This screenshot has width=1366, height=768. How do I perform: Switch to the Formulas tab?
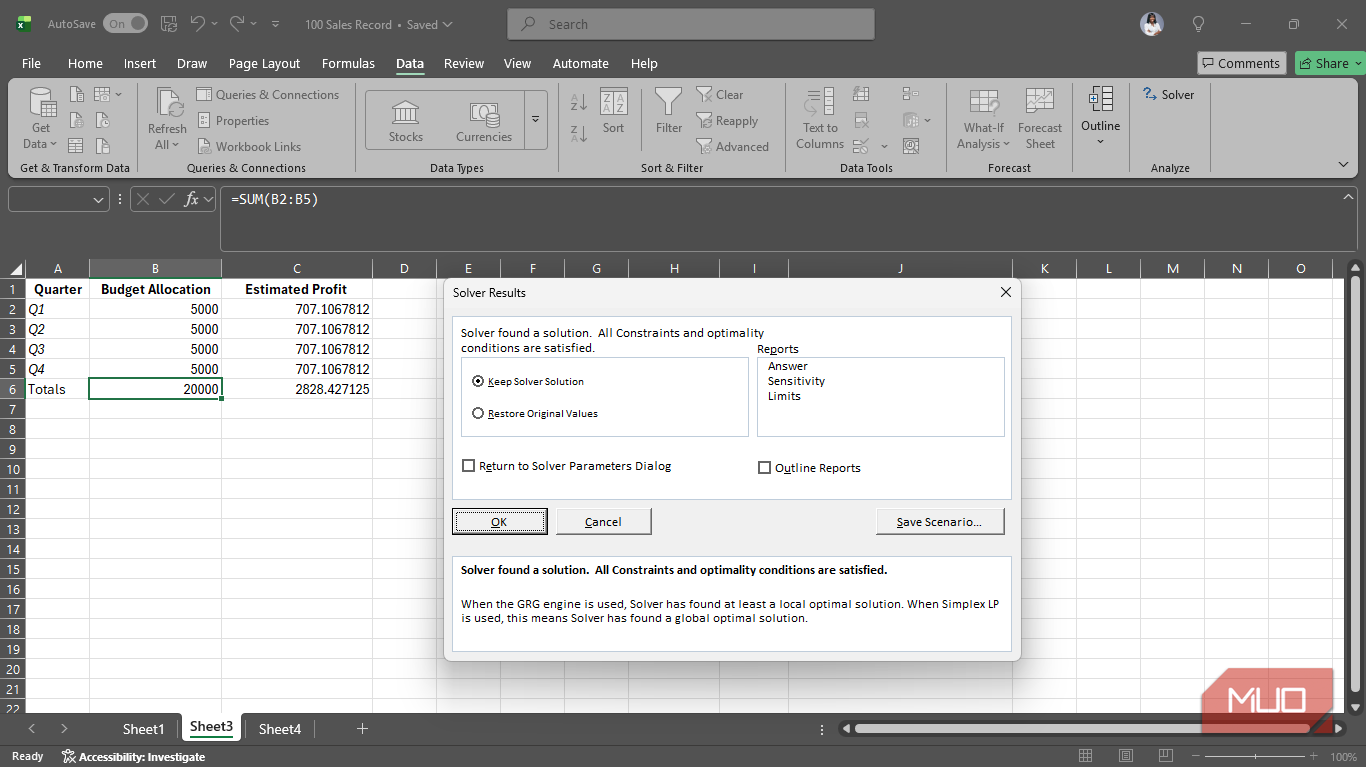pyautogui.click(x=348, y=63)
